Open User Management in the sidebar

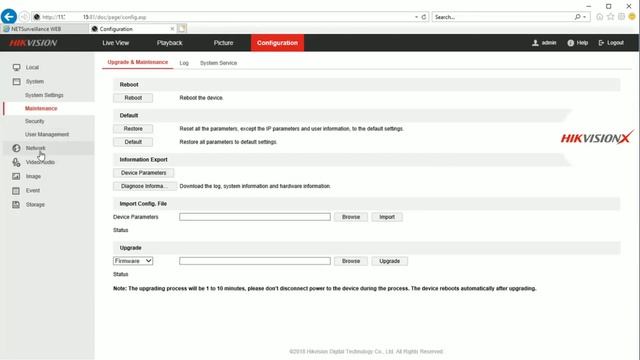[x=47, y=134]
